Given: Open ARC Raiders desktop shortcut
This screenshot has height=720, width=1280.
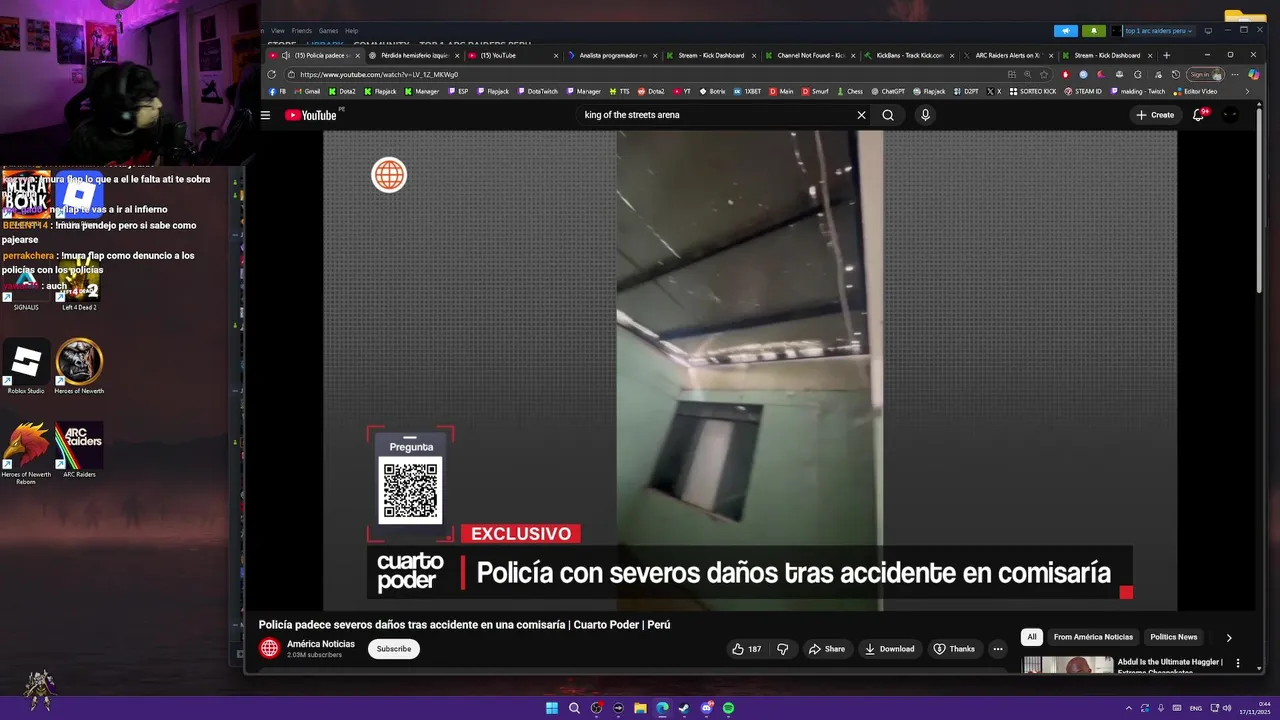Looking at the screenshot, I should pos(79,450).
